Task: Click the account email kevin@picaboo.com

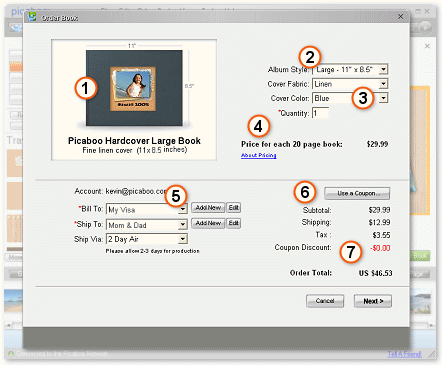Action: pyautogui.click(x=136, y=191)
